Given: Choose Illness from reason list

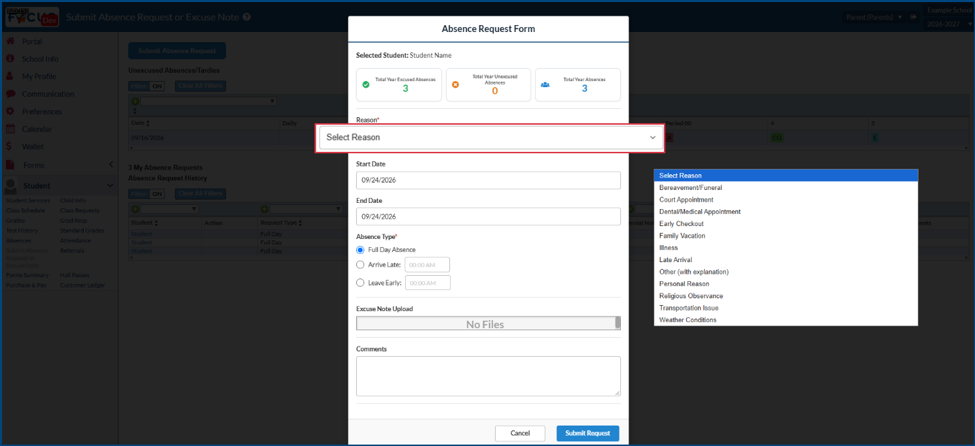Looking at the screenshot, I should (x=786, y=248).
